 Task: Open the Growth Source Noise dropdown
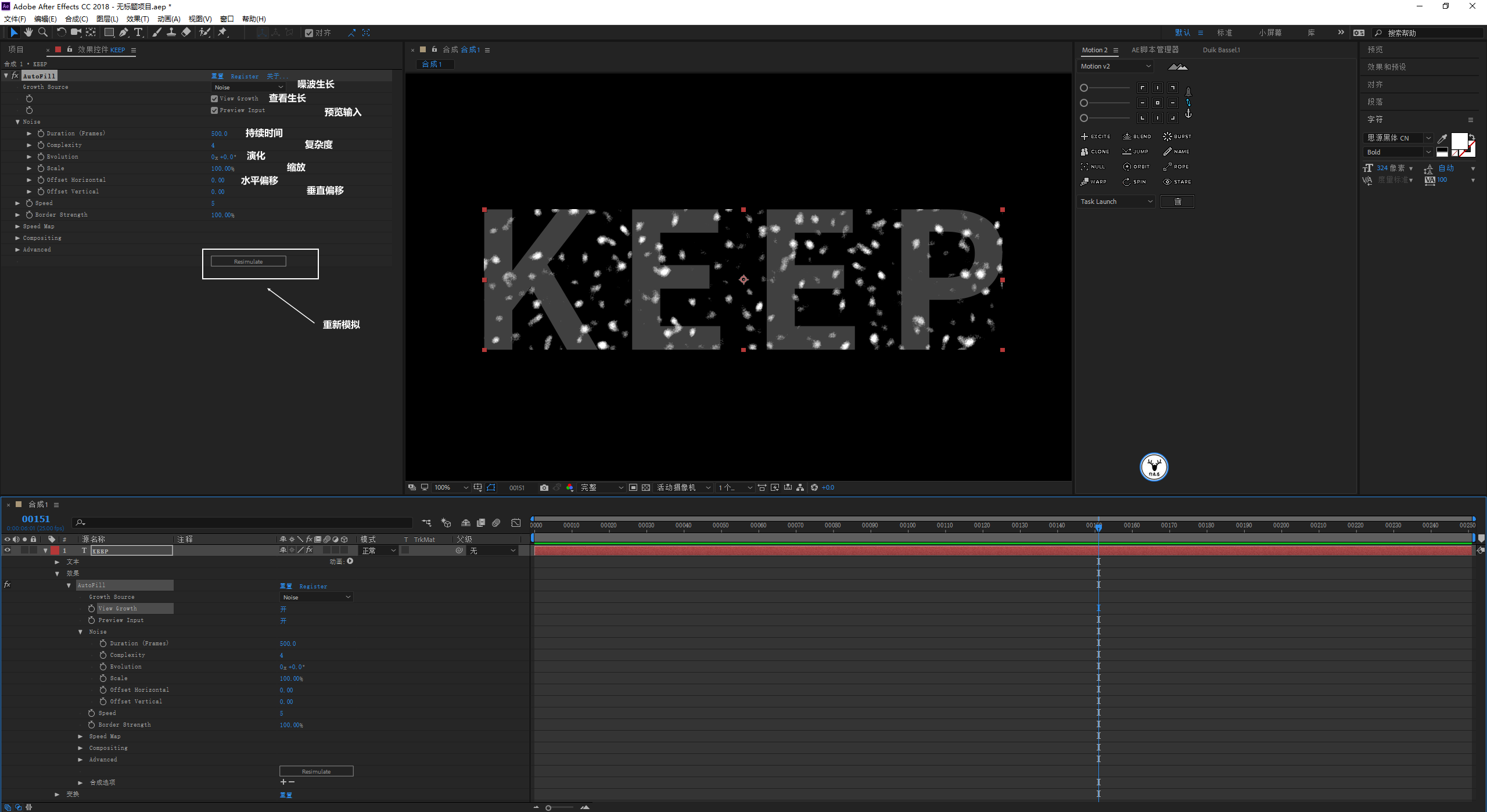[x=248, y=87]
